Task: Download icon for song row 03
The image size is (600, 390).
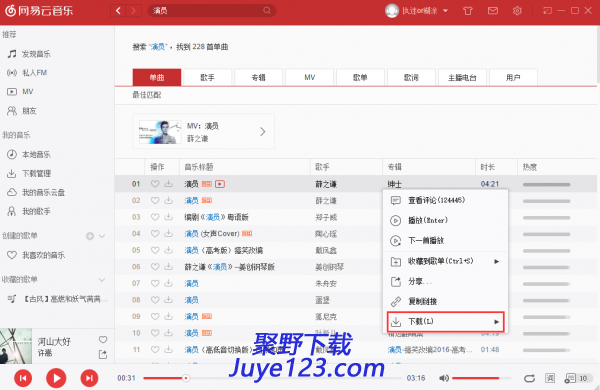Action: 168,217
